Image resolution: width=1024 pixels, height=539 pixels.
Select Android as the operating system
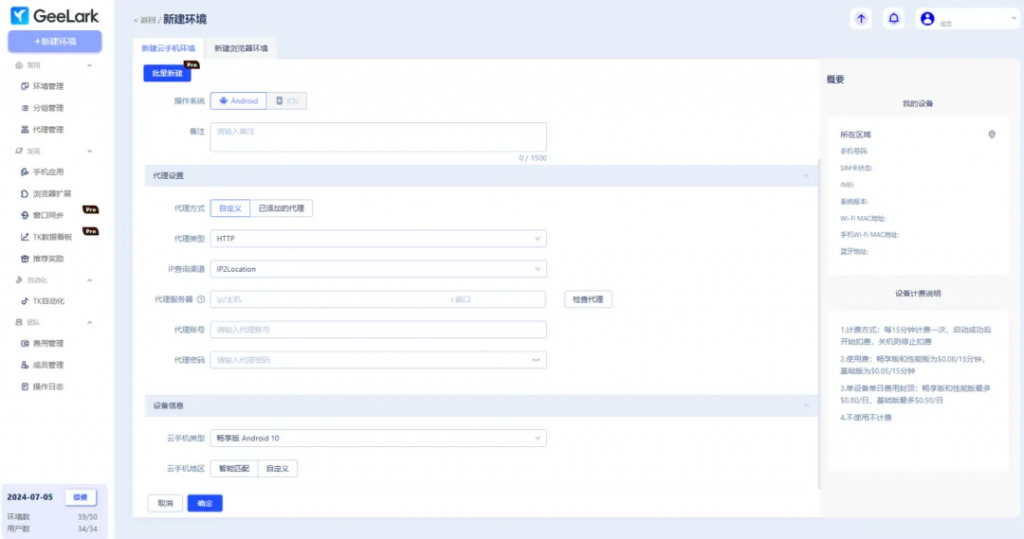238,101
